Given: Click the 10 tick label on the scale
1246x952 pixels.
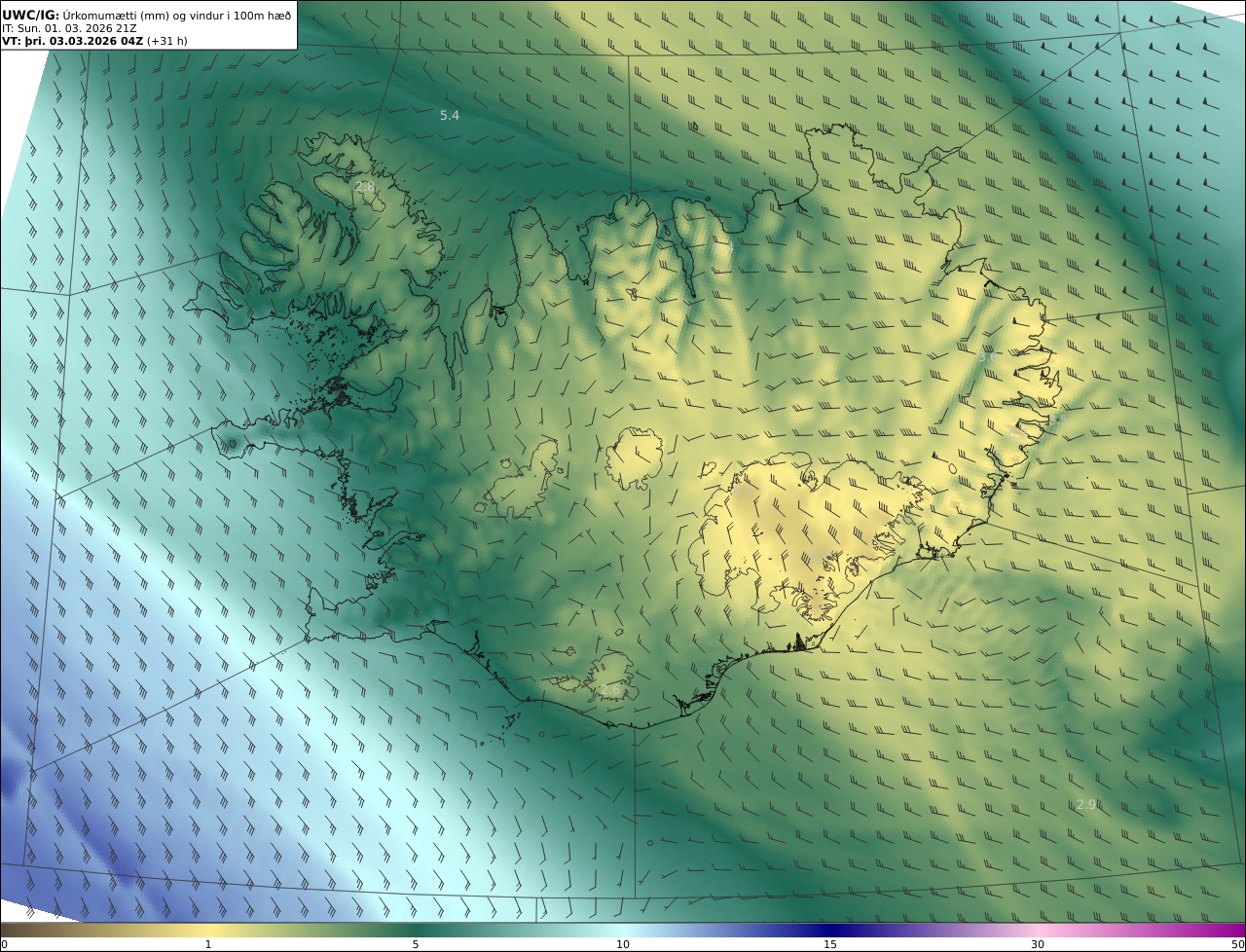Looking at the screenshot, I should coord(623,944).
